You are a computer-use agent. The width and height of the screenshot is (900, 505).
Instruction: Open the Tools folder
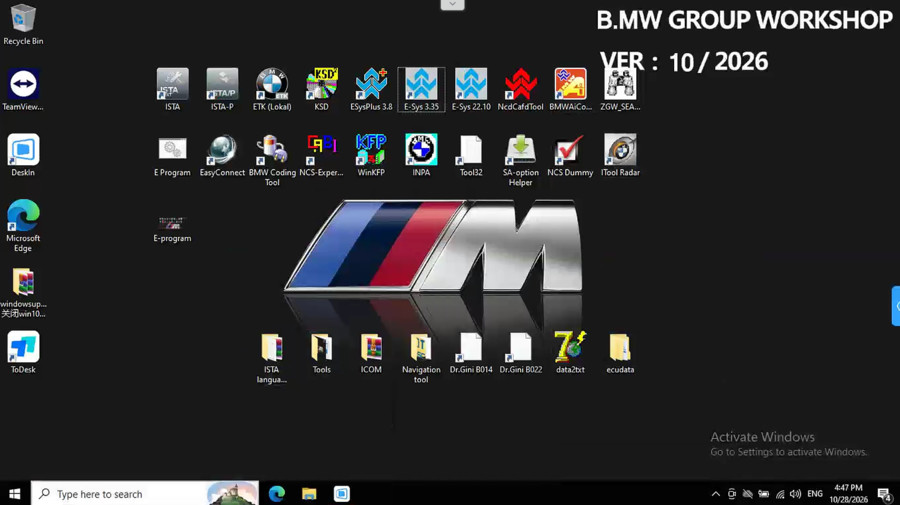pyautogui.click(x=321, y=354)
